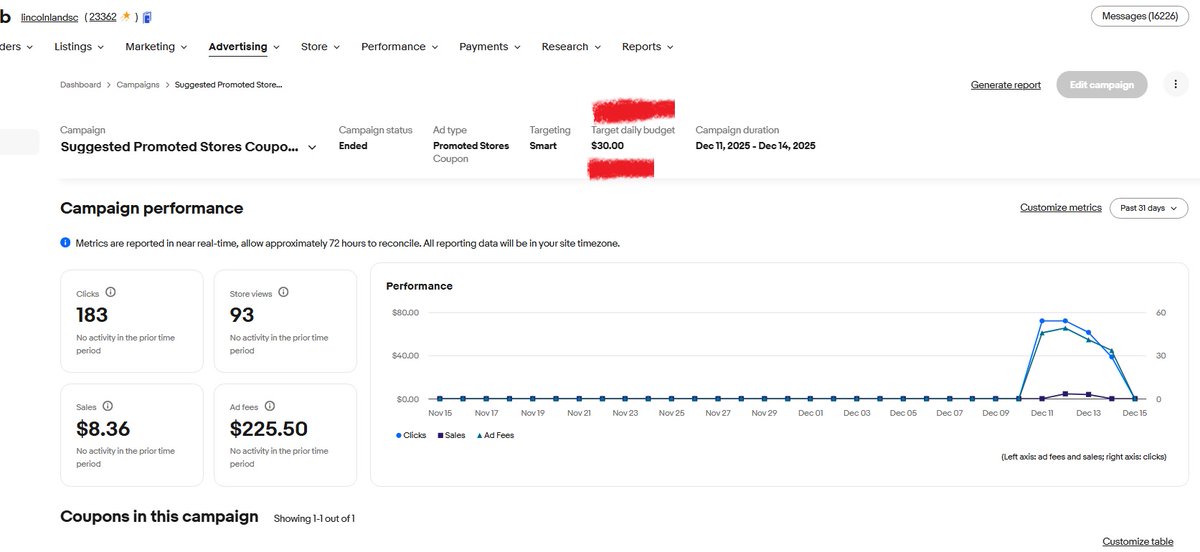Click the Dec 13 label on chart axis
Image resolution: width=1200 pixels, height=552 pixels.
click(x=1088, y=413)
